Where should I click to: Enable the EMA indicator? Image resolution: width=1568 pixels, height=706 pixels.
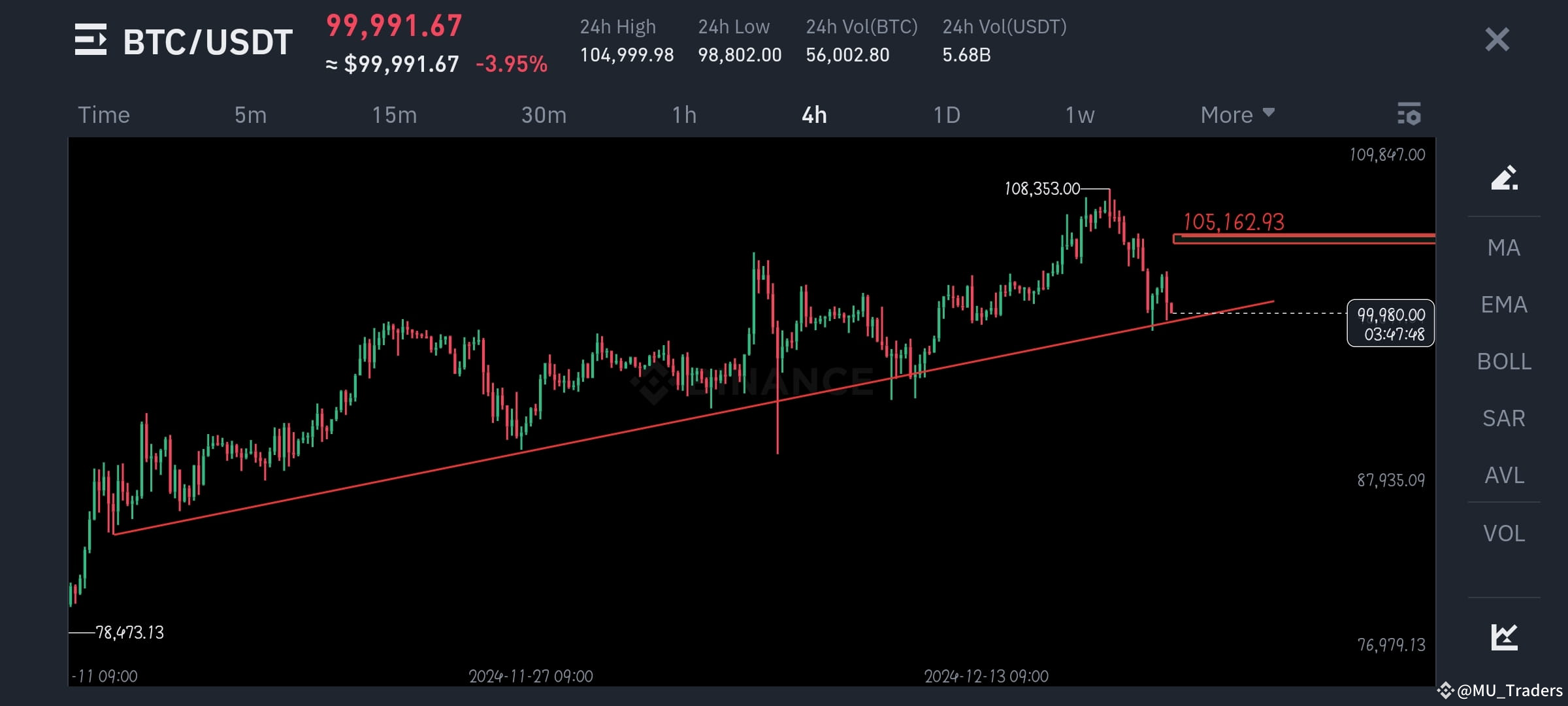pos(1505,305)
